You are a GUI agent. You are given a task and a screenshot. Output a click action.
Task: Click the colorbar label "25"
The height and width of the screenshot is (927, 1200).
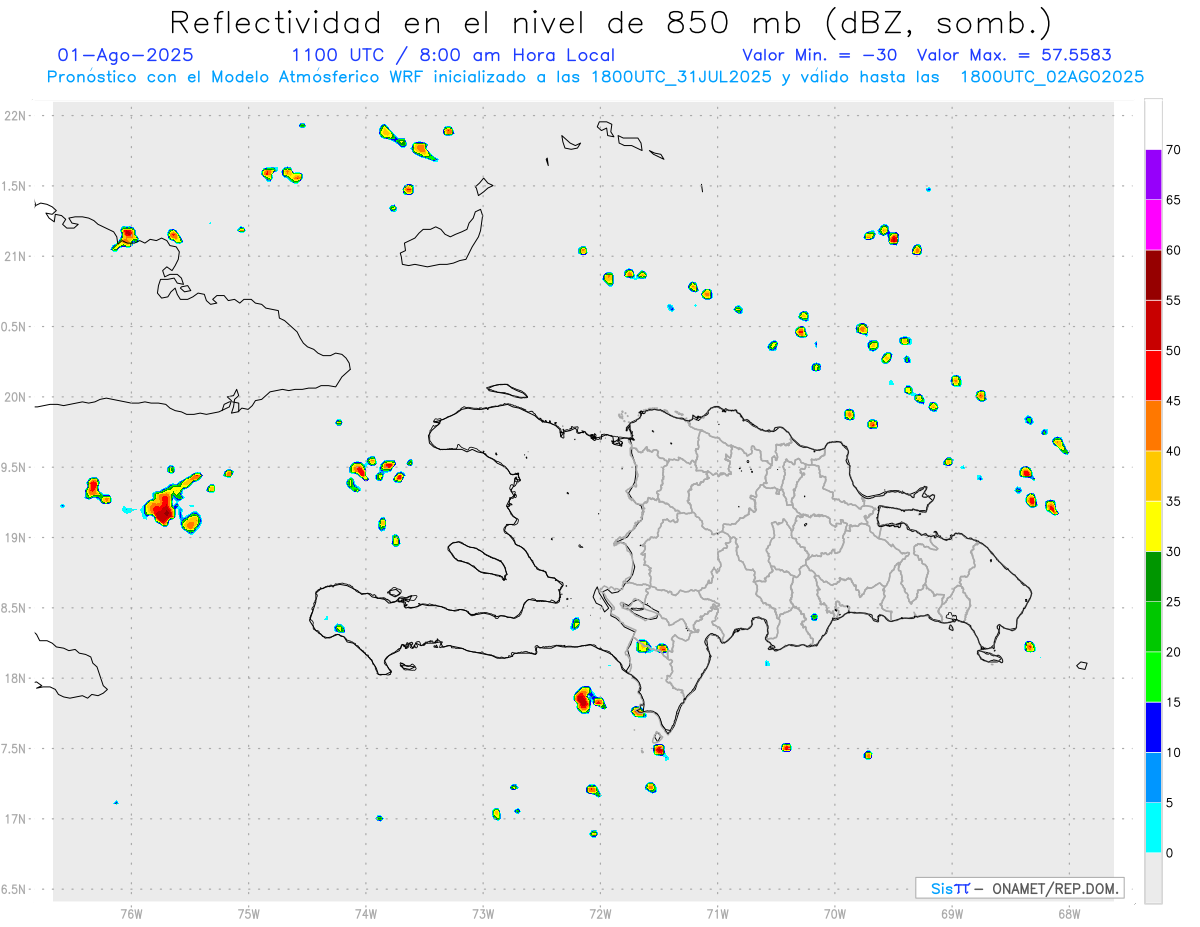pos(1174,602)
